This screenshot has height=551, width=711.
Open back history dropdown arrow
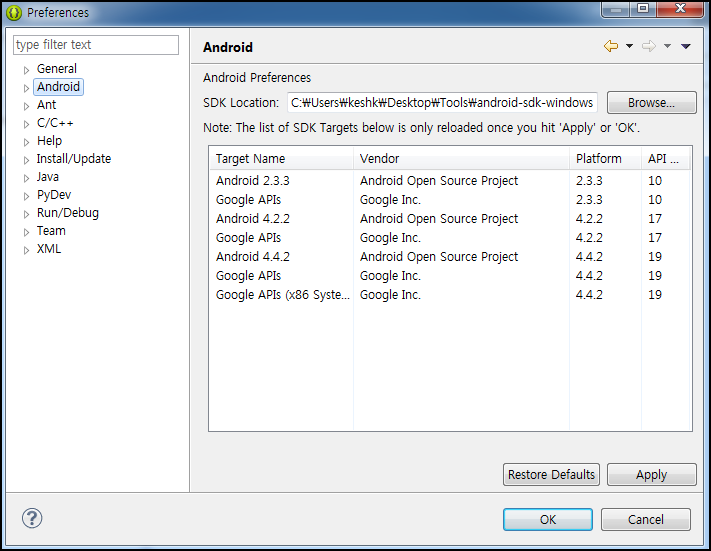point(629,46)
